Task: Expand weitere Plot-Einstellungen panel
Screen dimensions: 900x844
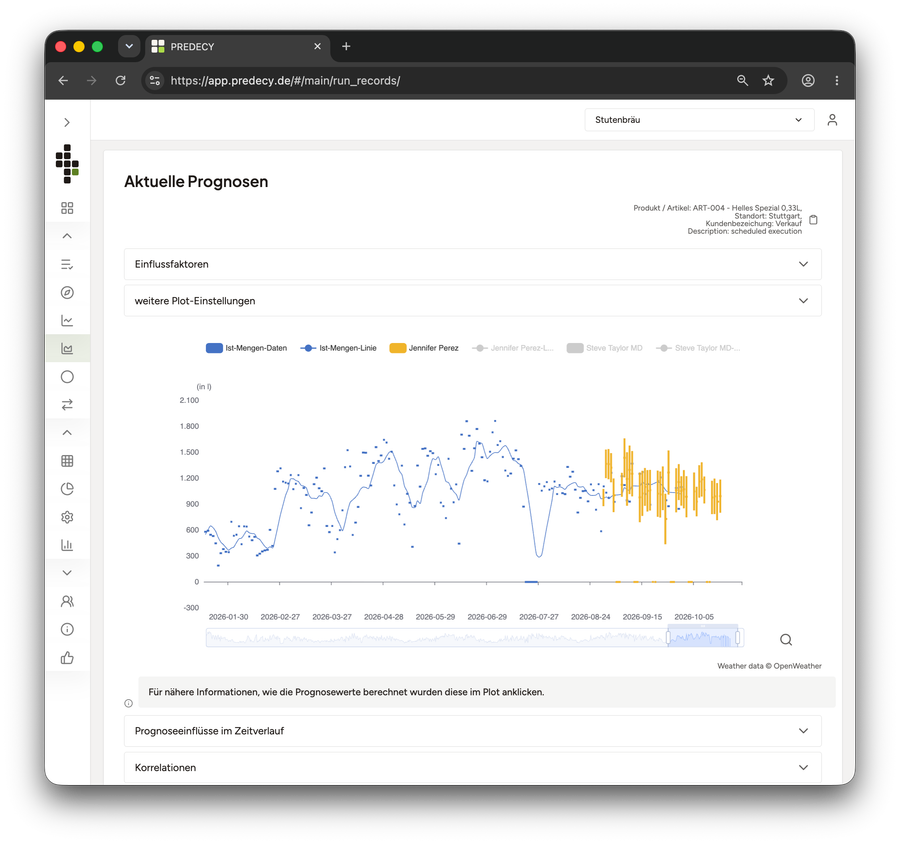Action: click(472, 301)
